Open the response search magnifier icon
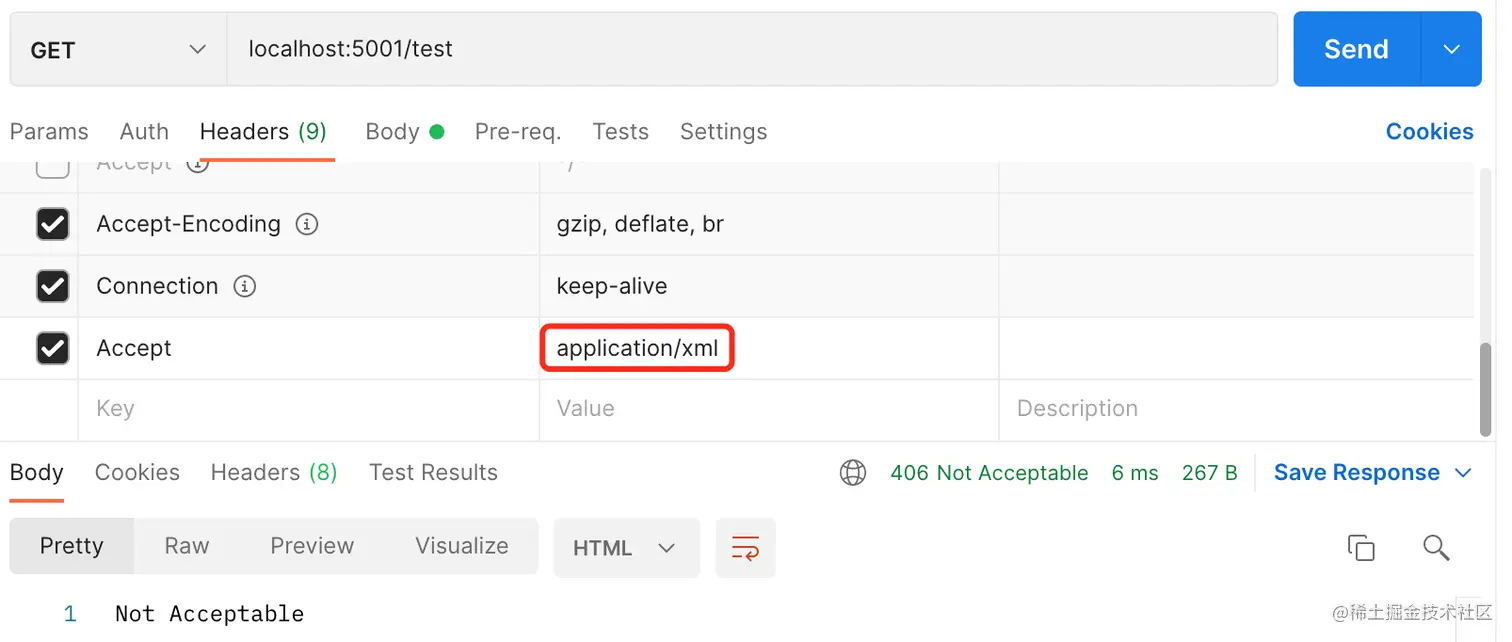 [1436, 547]
